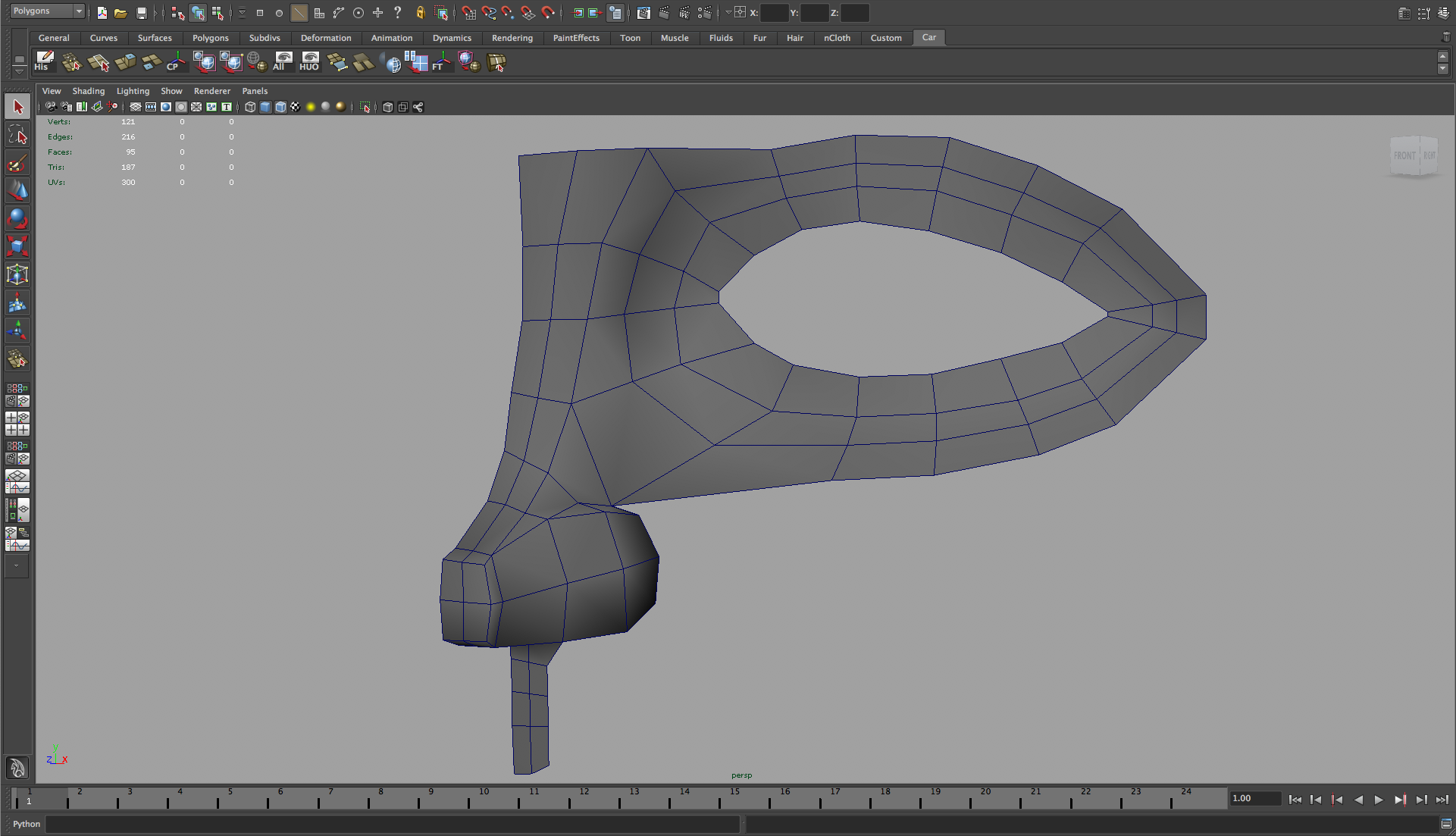Switch to the Polygons shelf tab
Screen dimensions: 1456x836
coord(210,38)
